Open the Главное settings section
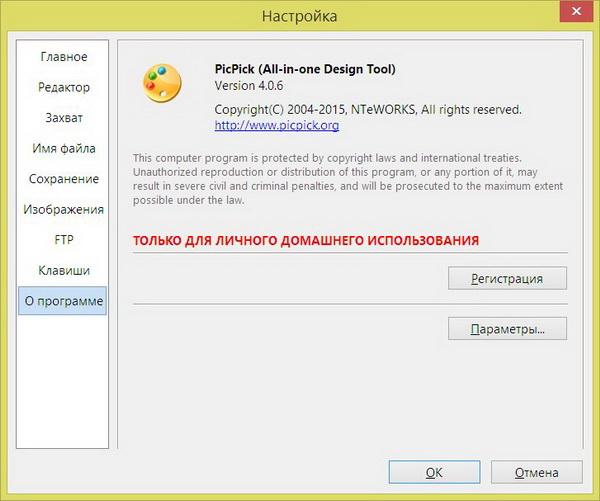Screen dimensions: 600x501 [x=64, y=57]
